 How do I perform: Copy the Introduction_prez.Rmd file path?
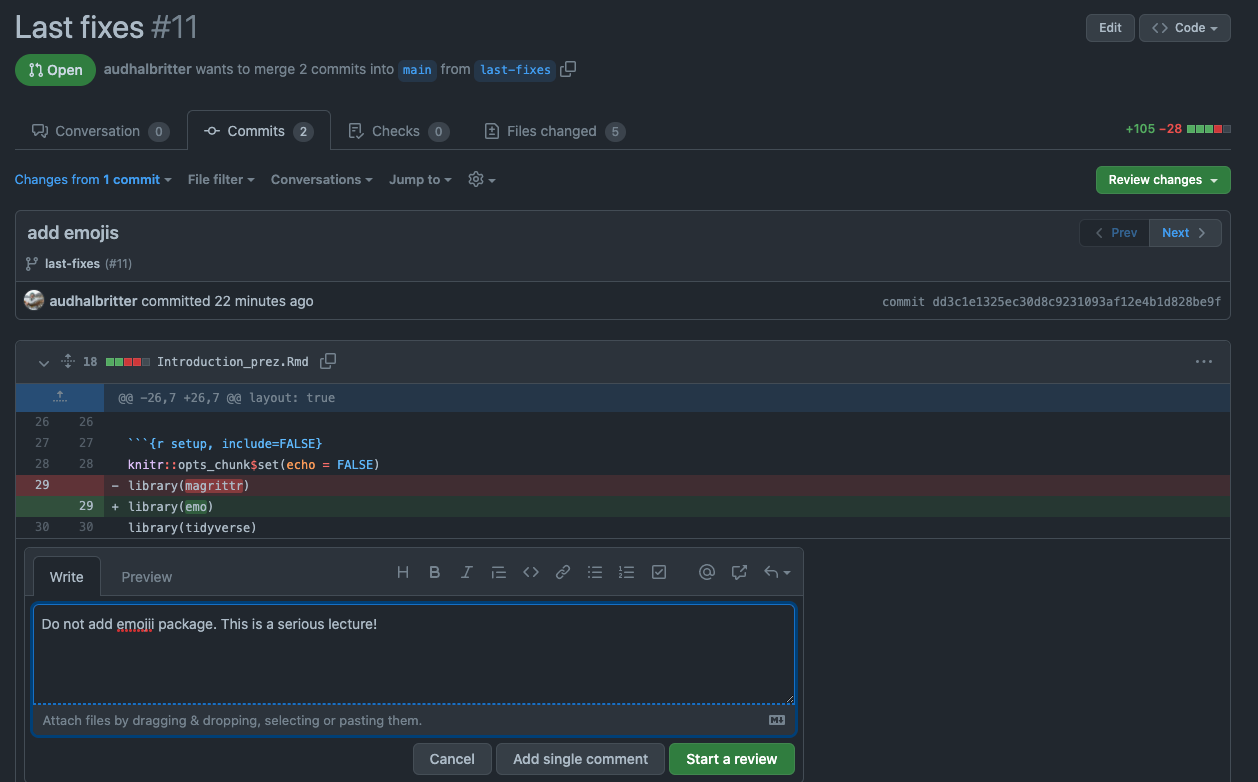[x=328, y=361]
